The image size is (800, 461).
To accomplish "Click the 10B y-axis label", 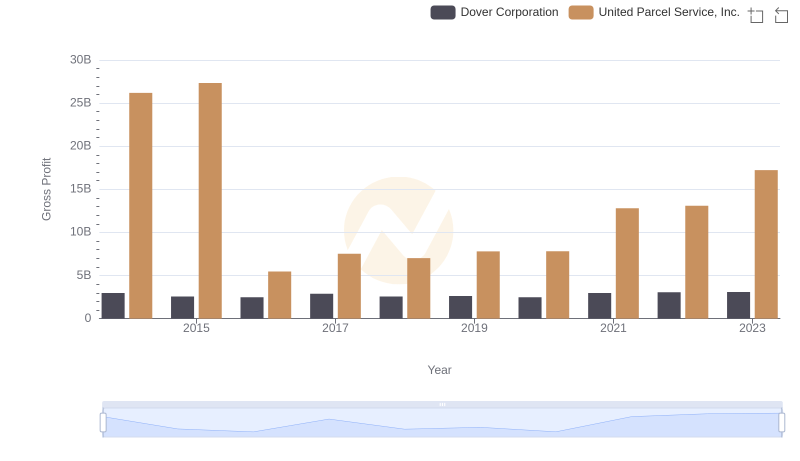I will [x=81, y=232].
